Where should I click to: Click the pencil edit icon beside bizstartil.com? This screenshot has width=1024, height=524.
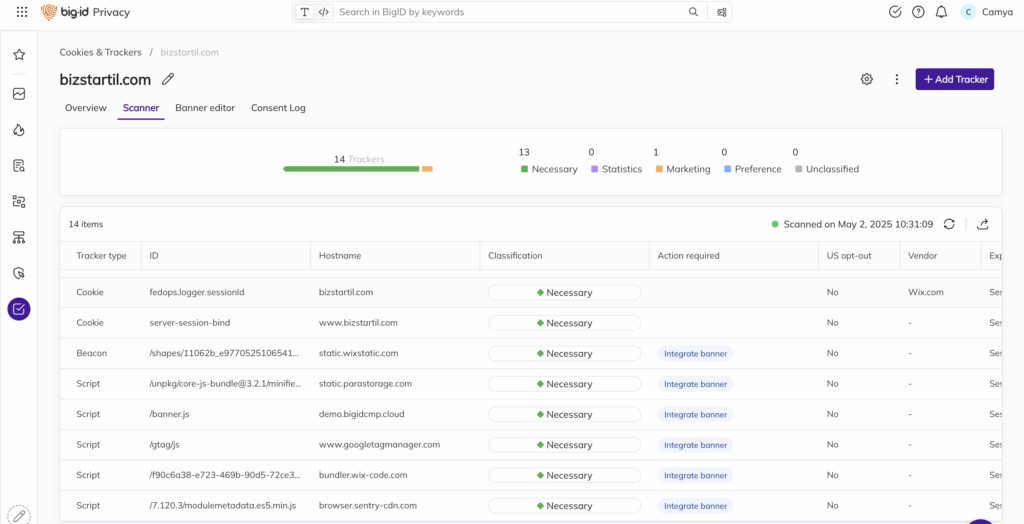pyautogui.click(x=168, y=79)
